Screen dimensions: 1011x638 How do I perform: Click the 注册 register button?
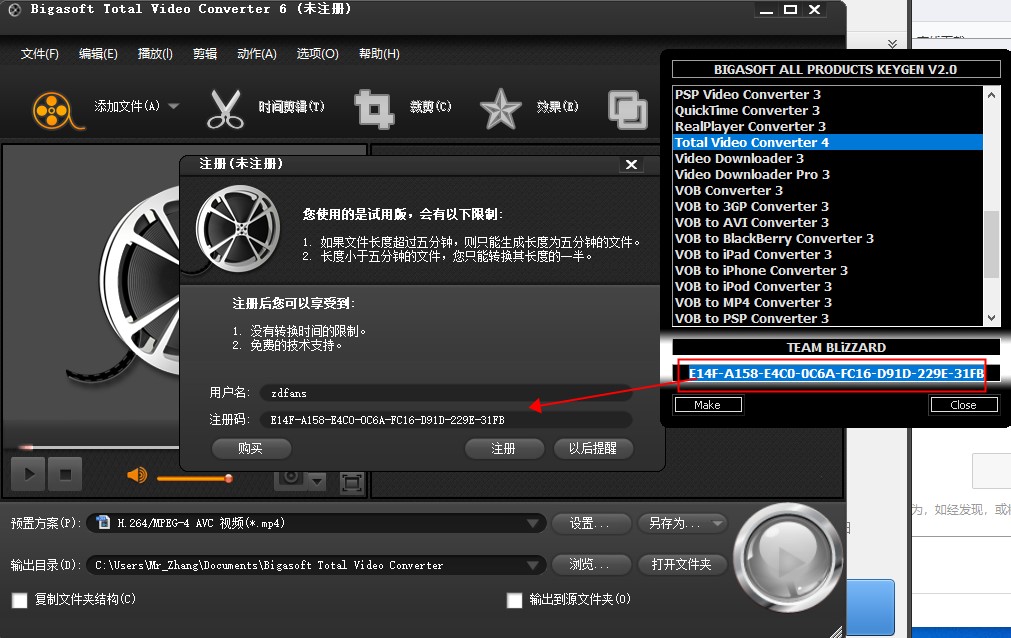(504, 448)
